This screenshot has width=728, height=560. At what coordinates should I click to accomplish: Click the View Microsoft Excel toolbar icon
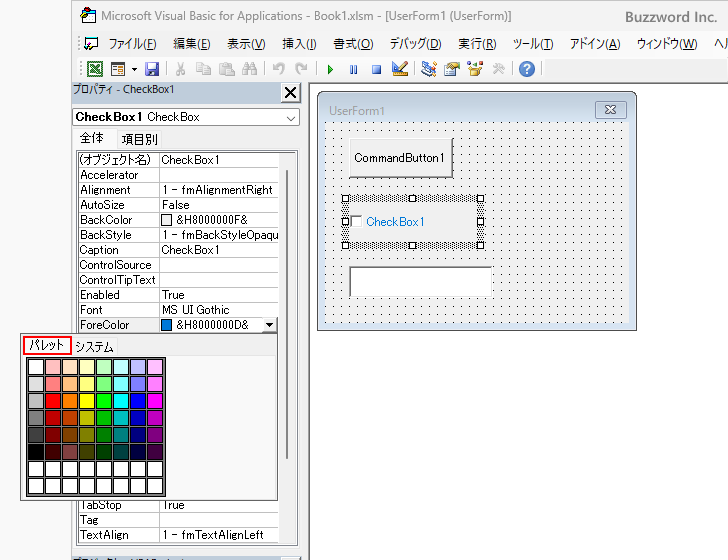pos(95,69)
